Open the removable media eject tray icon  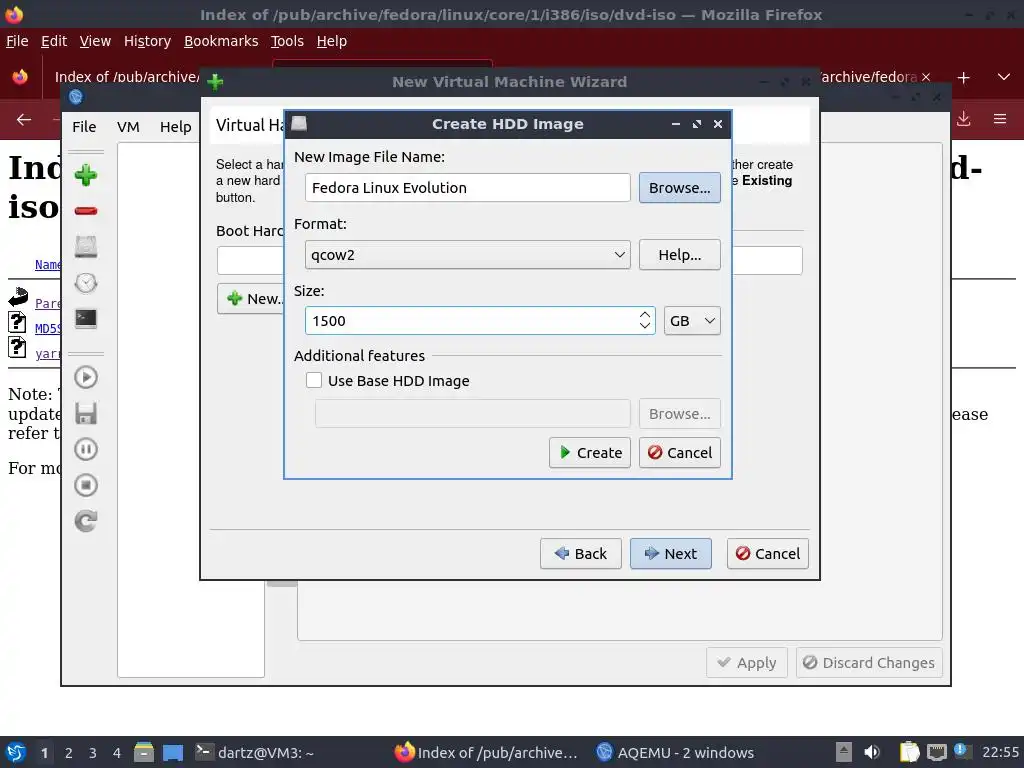844,752
